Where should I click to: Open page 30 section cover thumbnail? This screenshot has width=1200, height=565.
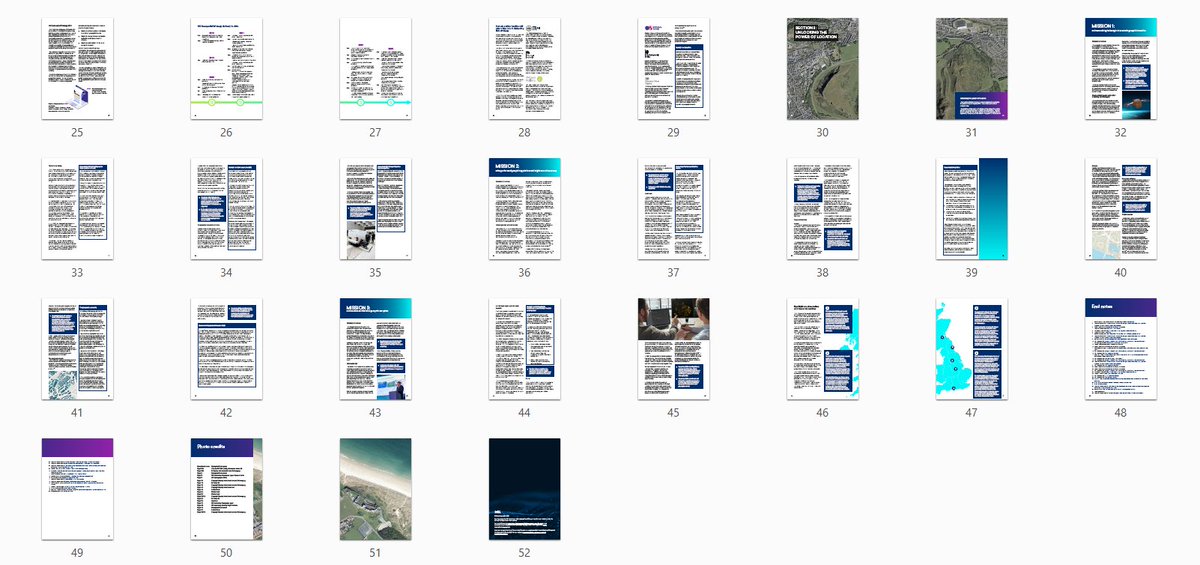pos(823,69)
